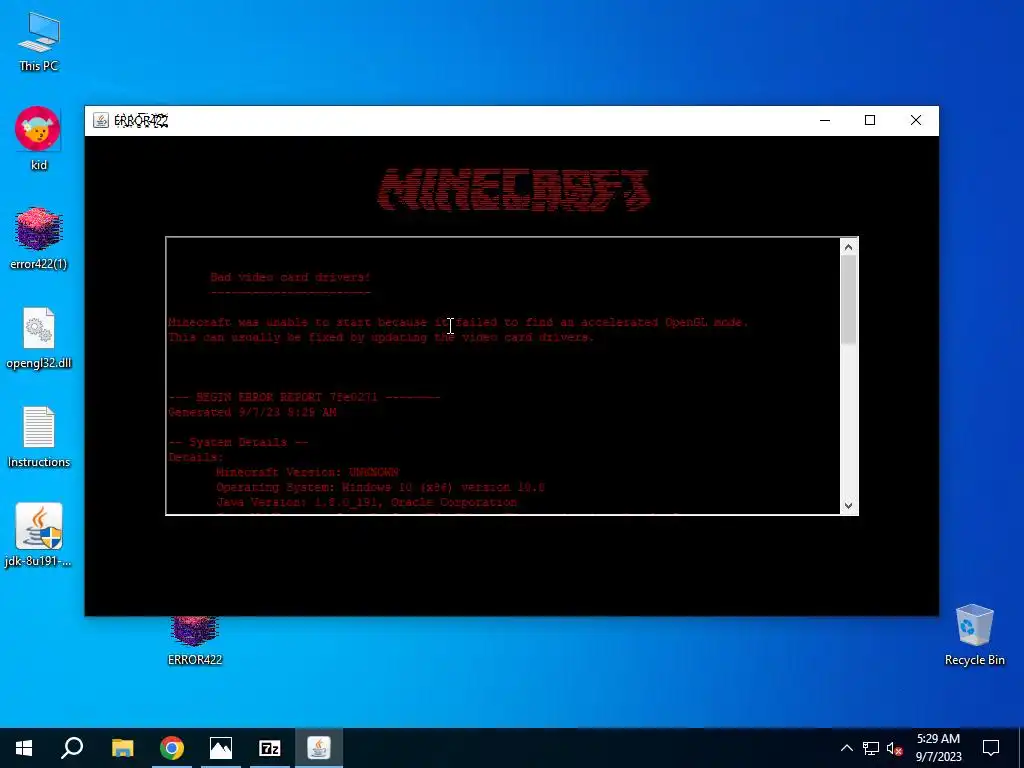Screen dimensions: 1024x768
Task: Click the 'Minecraft Version: UNKNOWN' line
Action: coord(307,472)
